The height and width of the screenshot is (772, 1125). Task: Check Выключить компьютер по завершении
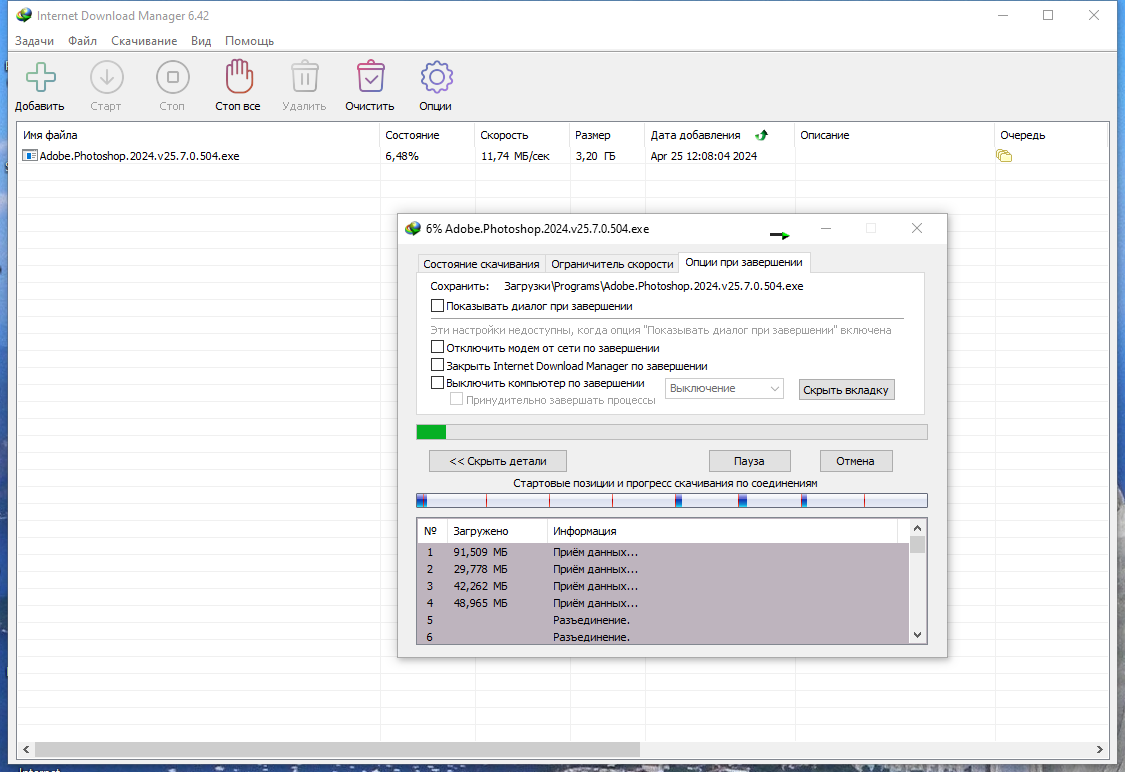pos(437,382)
